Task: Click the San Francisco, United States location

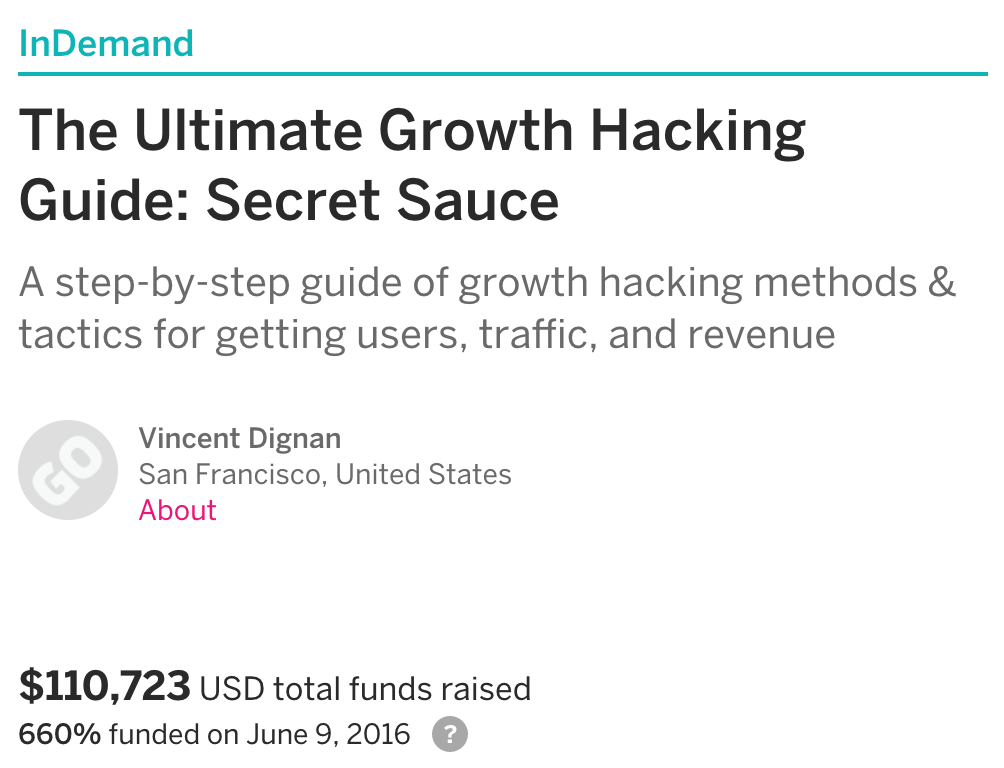Action: [x=324, y=474]
